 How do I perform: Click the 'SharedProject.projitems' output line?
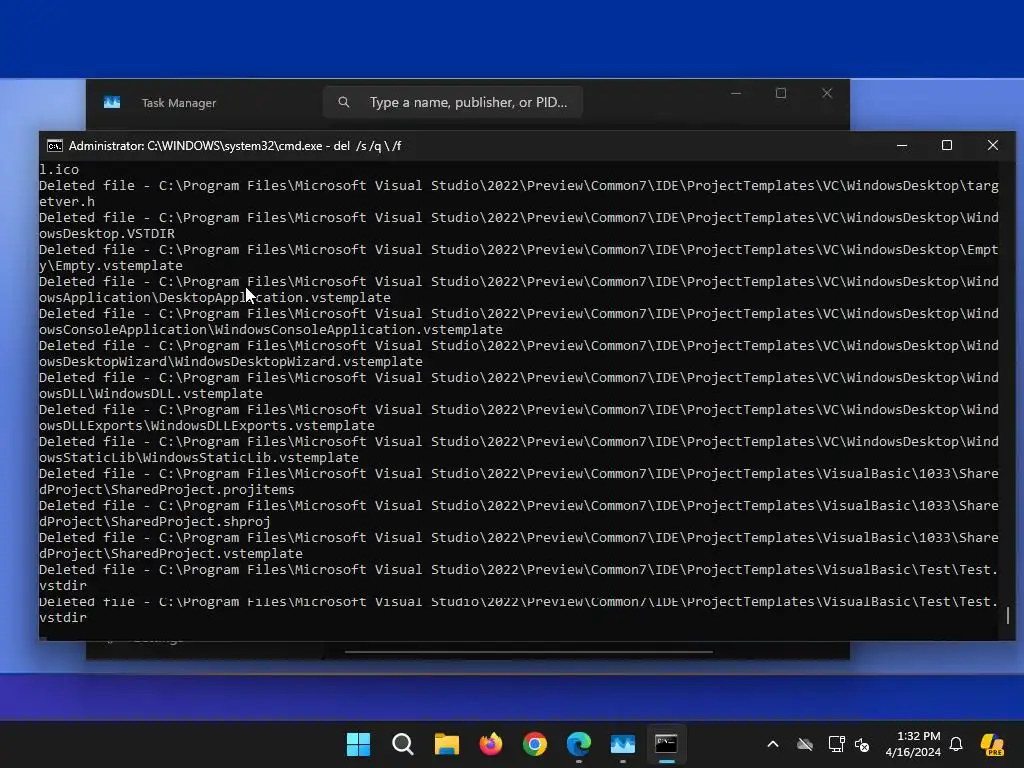(167, 489)
